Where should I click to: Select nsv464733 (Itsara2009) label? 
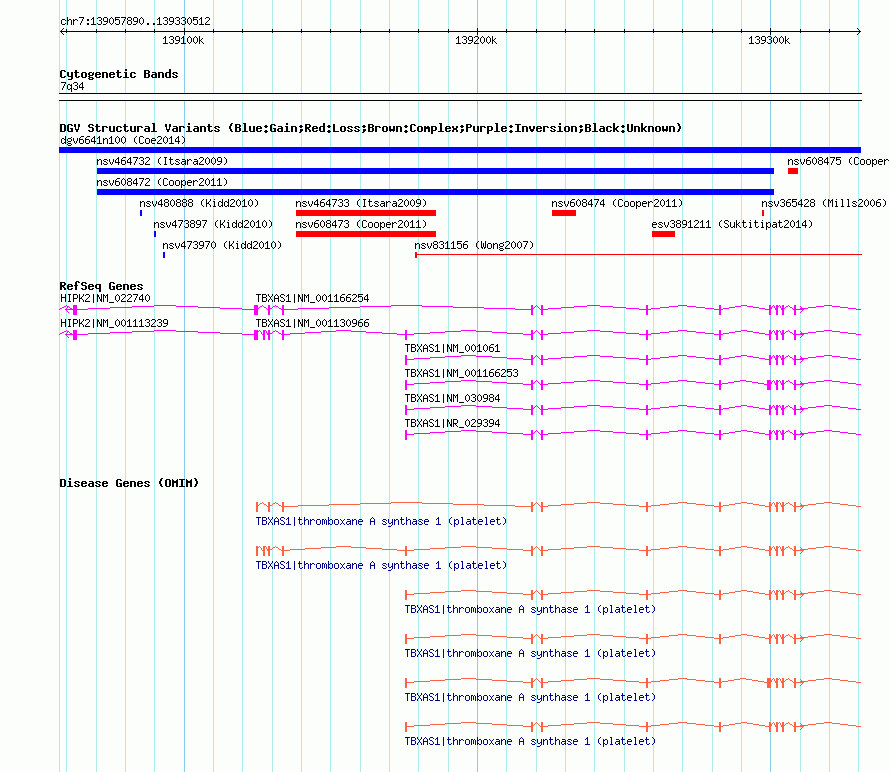[361, 203]
